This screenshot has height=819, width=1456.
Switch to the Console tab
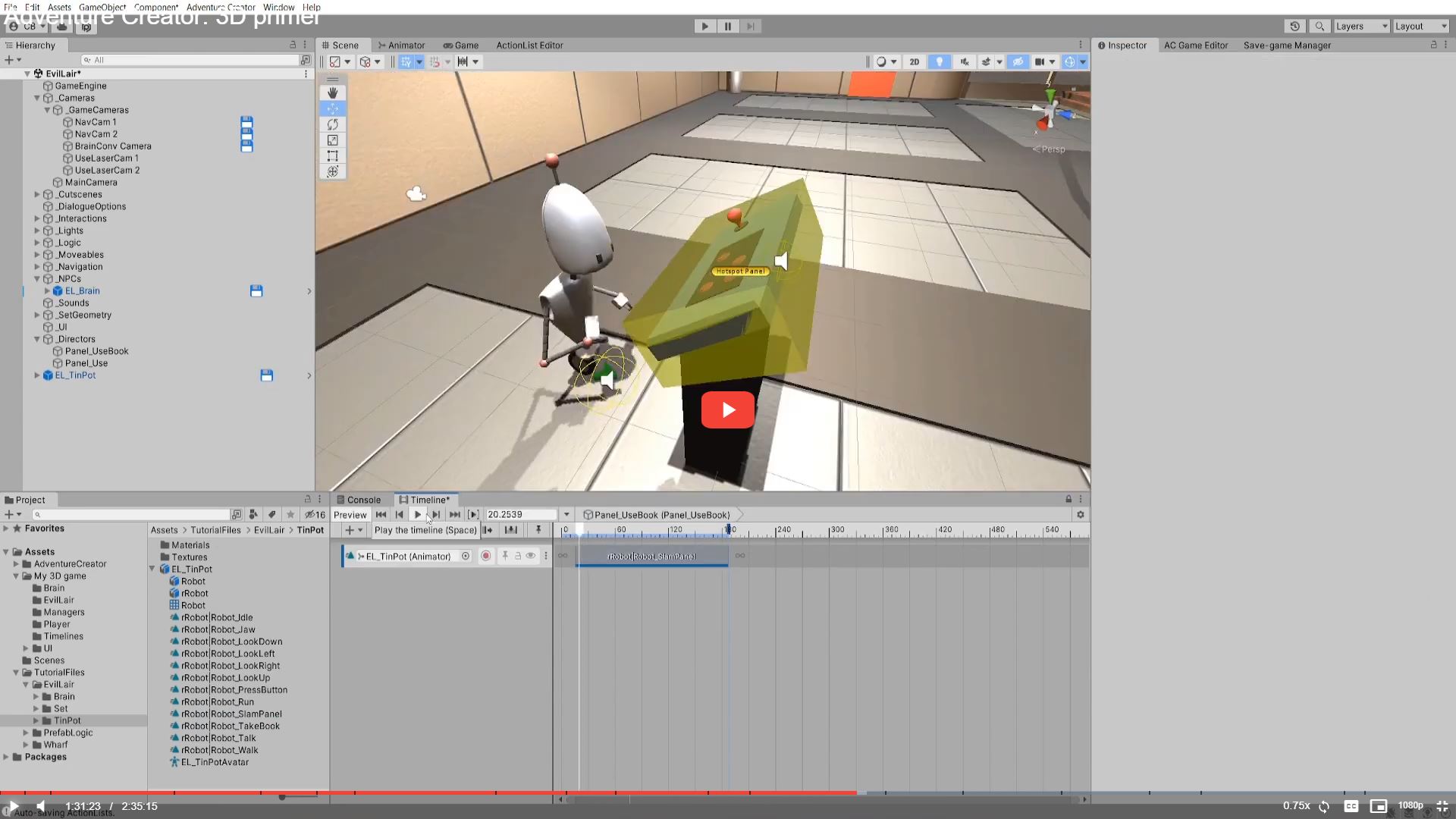[359, 500]
